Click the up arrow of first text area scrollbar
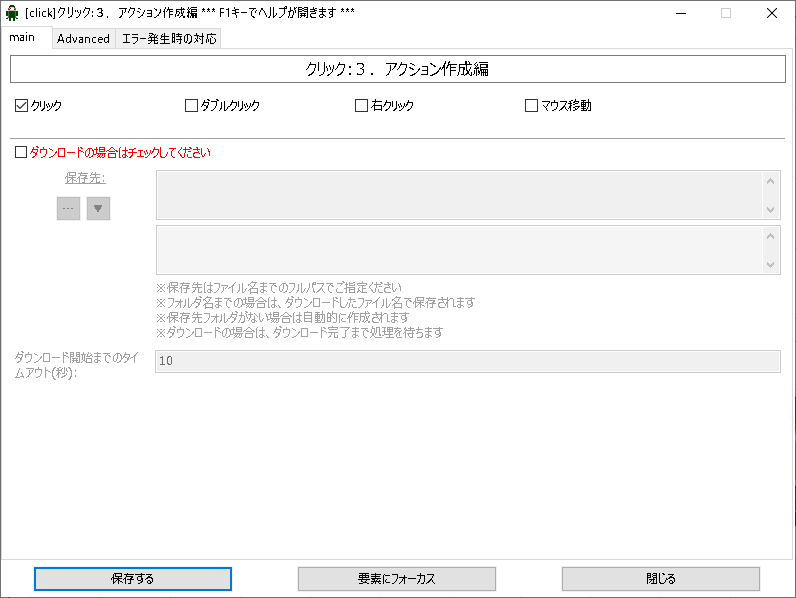The height and width of the screenshot is (598, 796). (x=770, y=181)
